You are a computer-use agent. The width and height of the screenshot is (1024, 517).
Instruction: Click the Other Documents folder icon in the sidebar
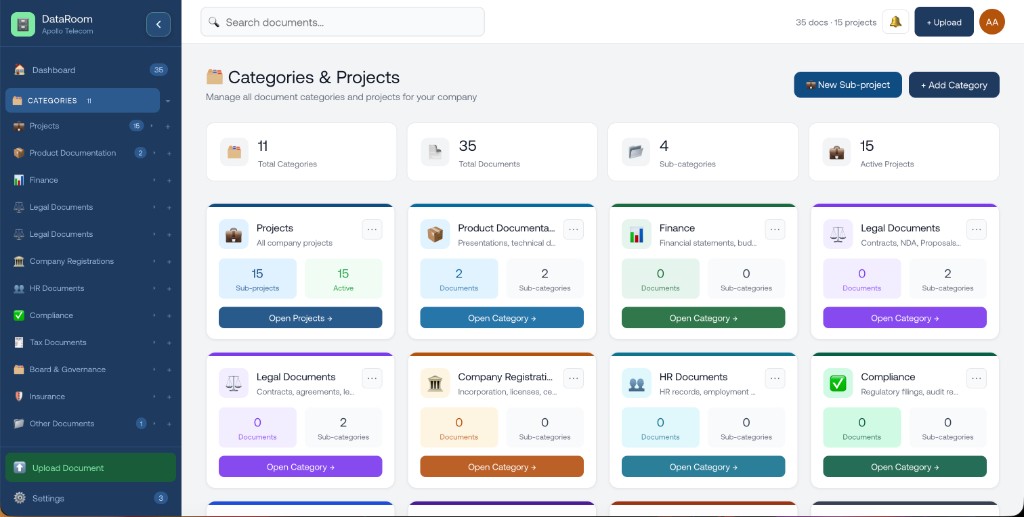click(19, 424)
